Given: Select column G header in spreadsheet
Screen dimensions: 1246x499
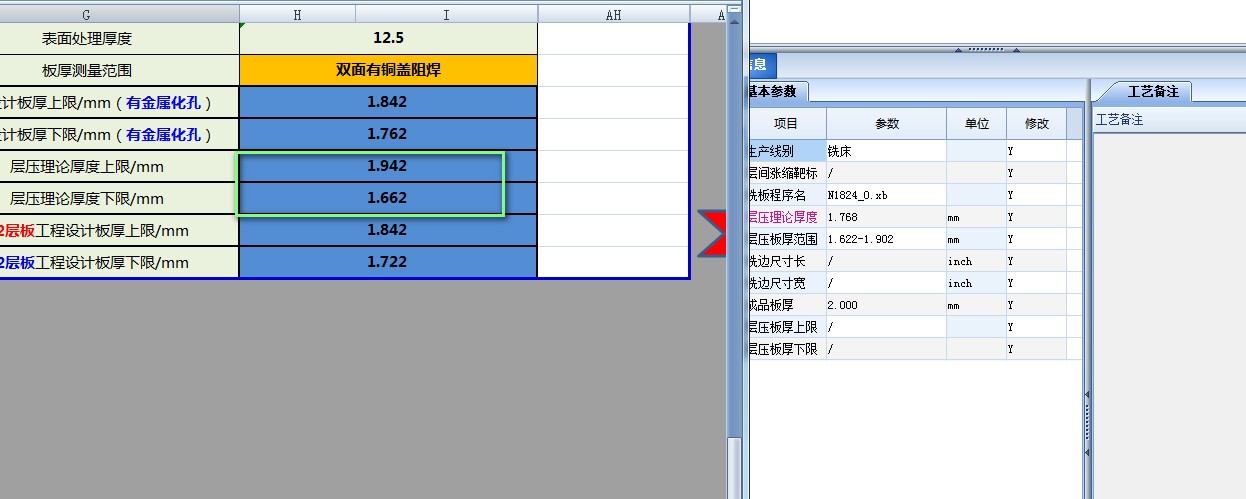Looking at the screenshot, I should 119,14.
